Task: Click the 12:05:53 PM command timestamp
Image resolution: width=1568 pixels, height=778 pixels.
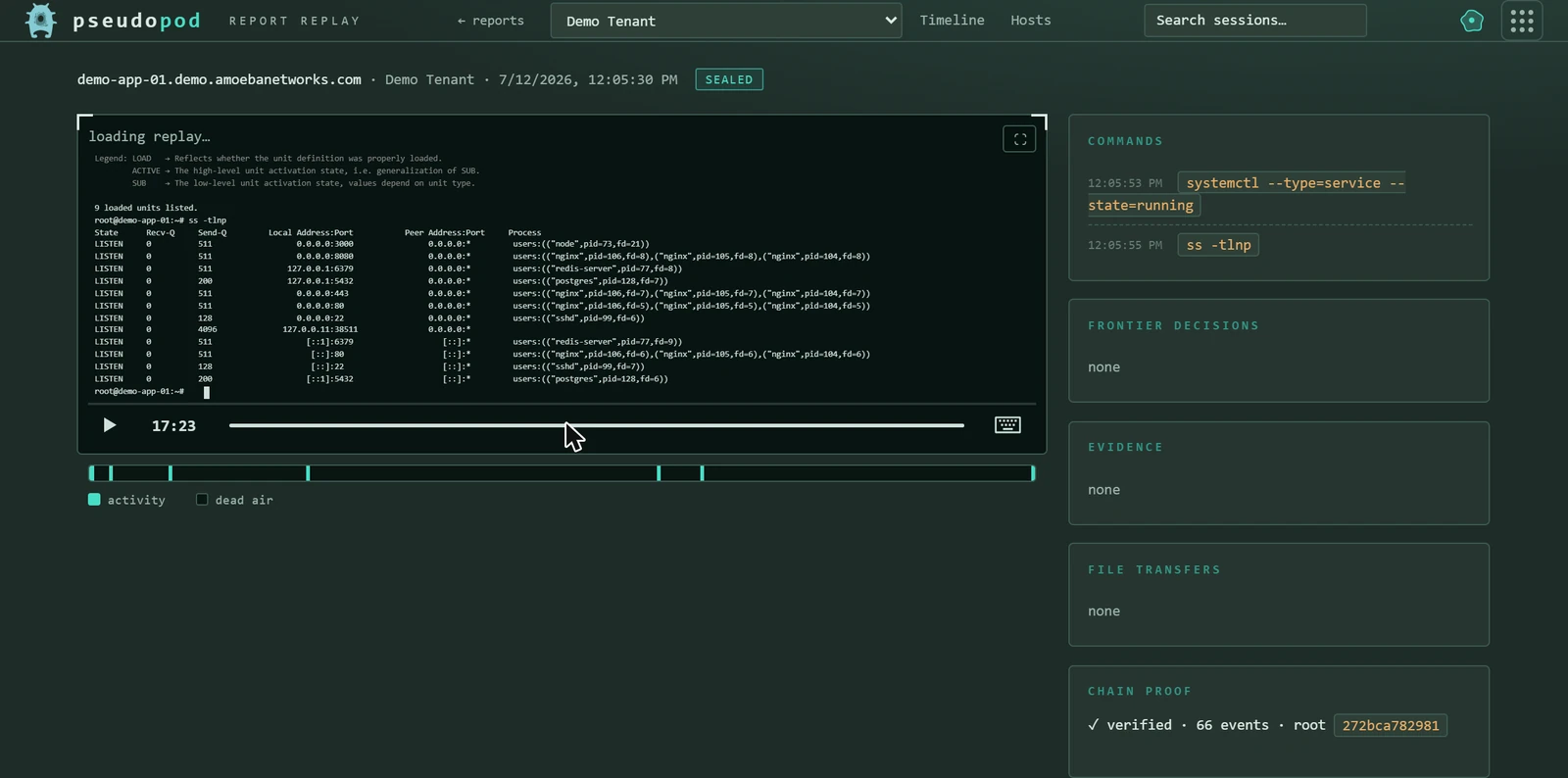Action: 1125,183
